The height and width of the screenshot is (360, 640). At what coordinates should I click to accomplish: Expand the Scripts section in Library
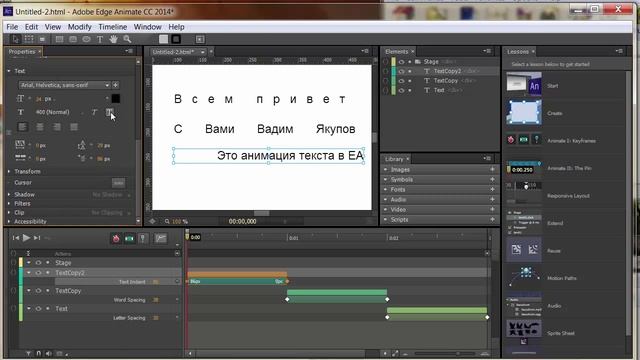tap(385, 220)
